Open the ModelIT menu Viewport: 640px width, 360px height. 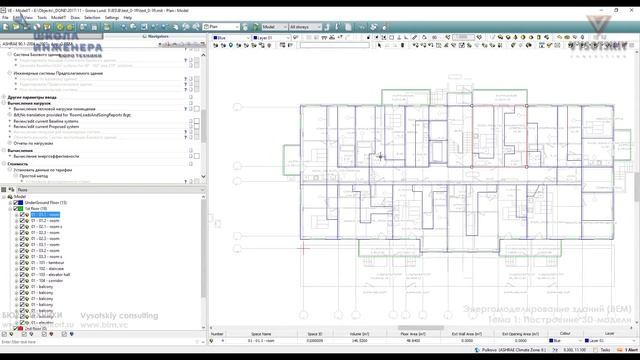(58, 18)
